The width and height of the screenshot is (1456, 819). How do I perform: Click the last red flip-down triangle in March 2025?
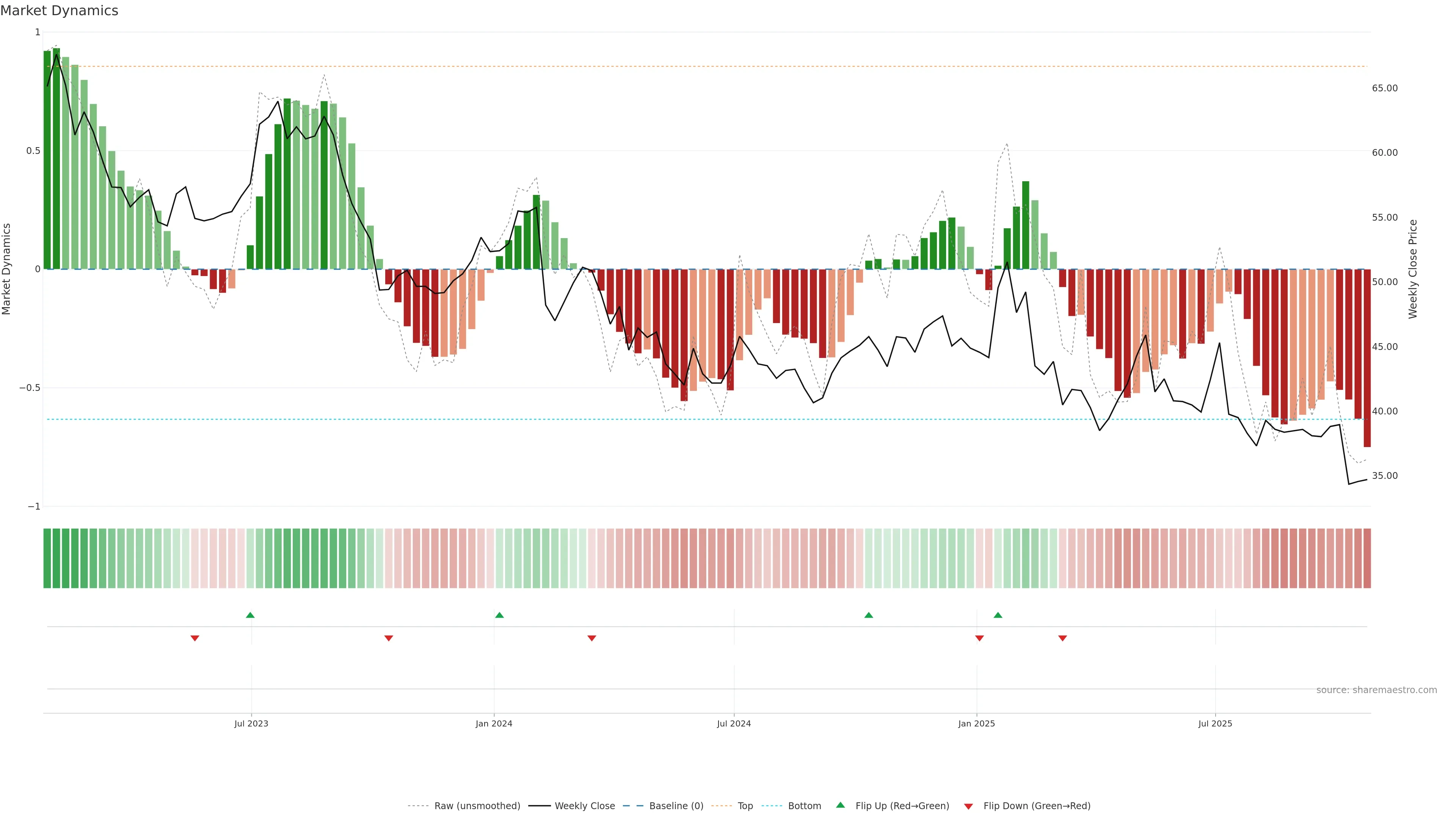pos(1062,638)
